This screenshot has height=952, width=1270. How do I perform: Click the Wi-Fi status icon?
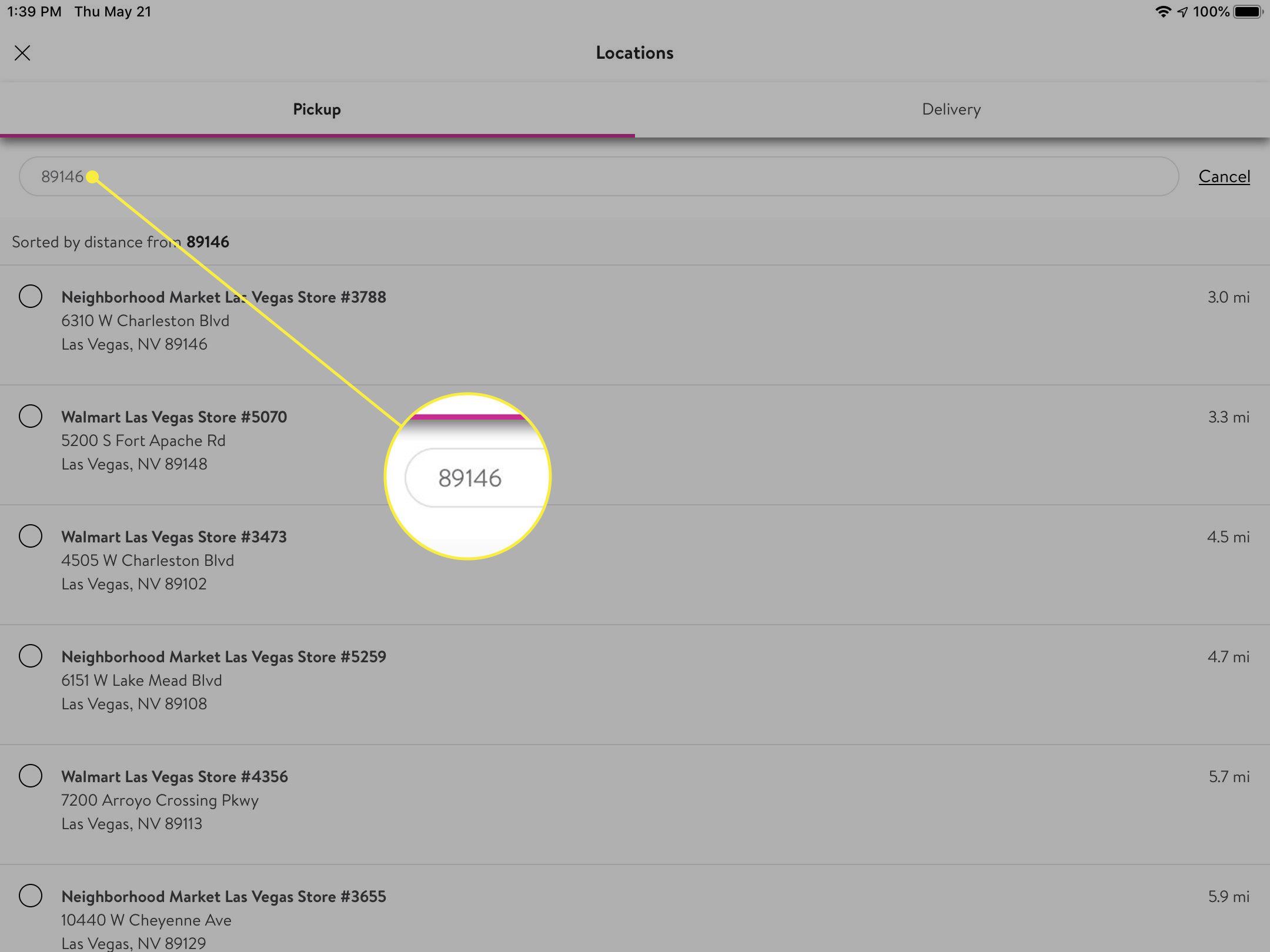click(x=1162, y=12)
